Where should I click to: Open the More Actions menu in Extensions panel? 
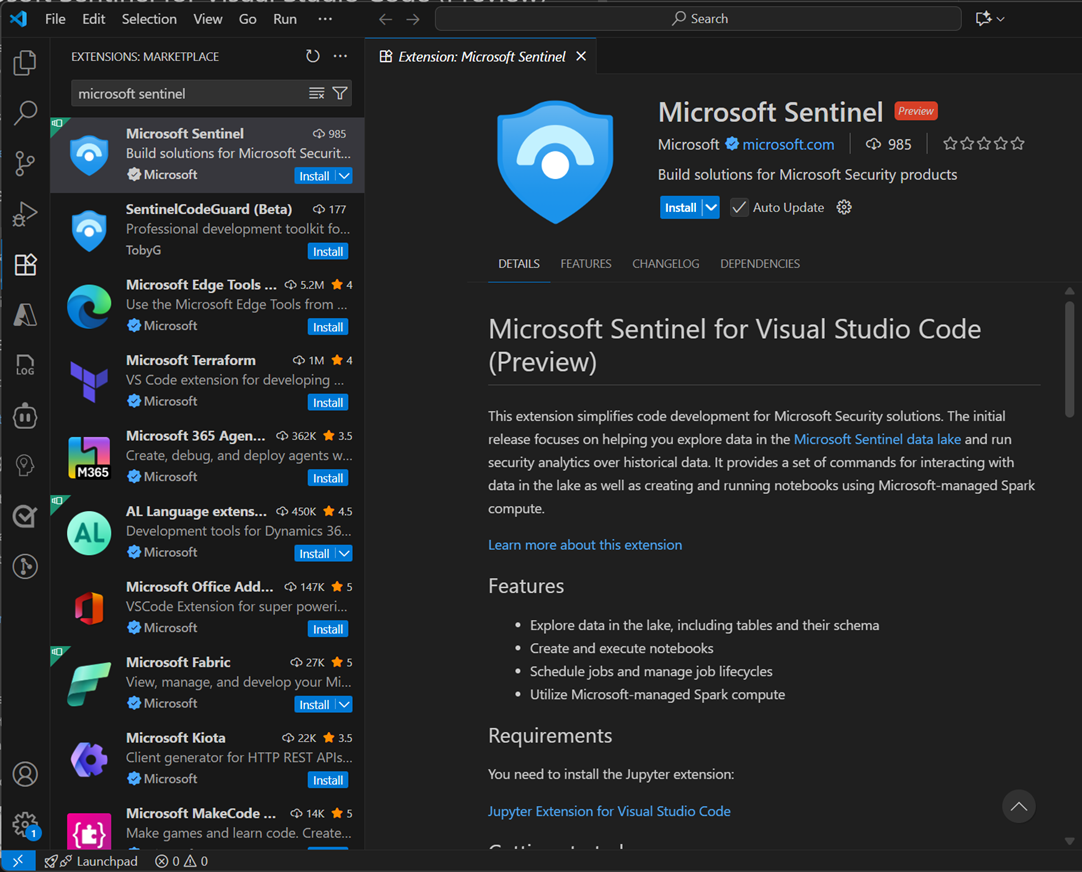(x=338, y=56)
